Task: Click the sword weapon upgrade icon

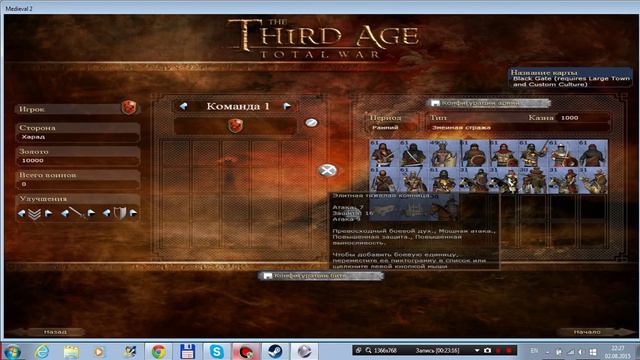Action: pyautogui.click(x=78, y=213)
